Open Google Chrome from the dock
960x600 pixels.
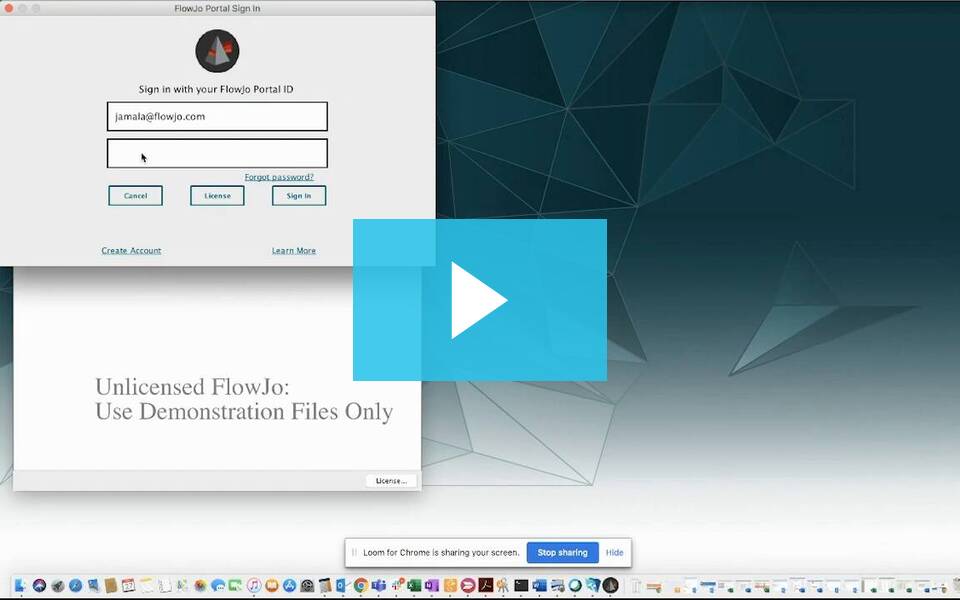(x=360, y=585)
